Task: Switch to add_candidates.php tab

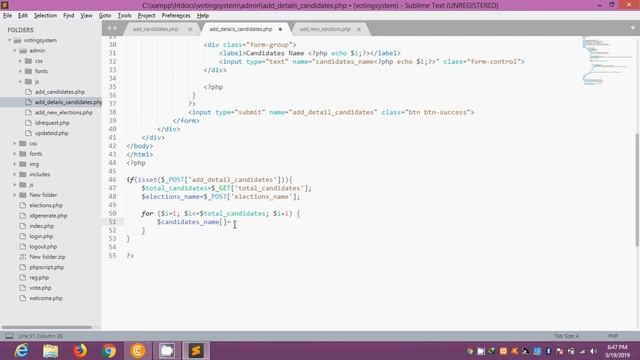Action: [x=156, y=29]
